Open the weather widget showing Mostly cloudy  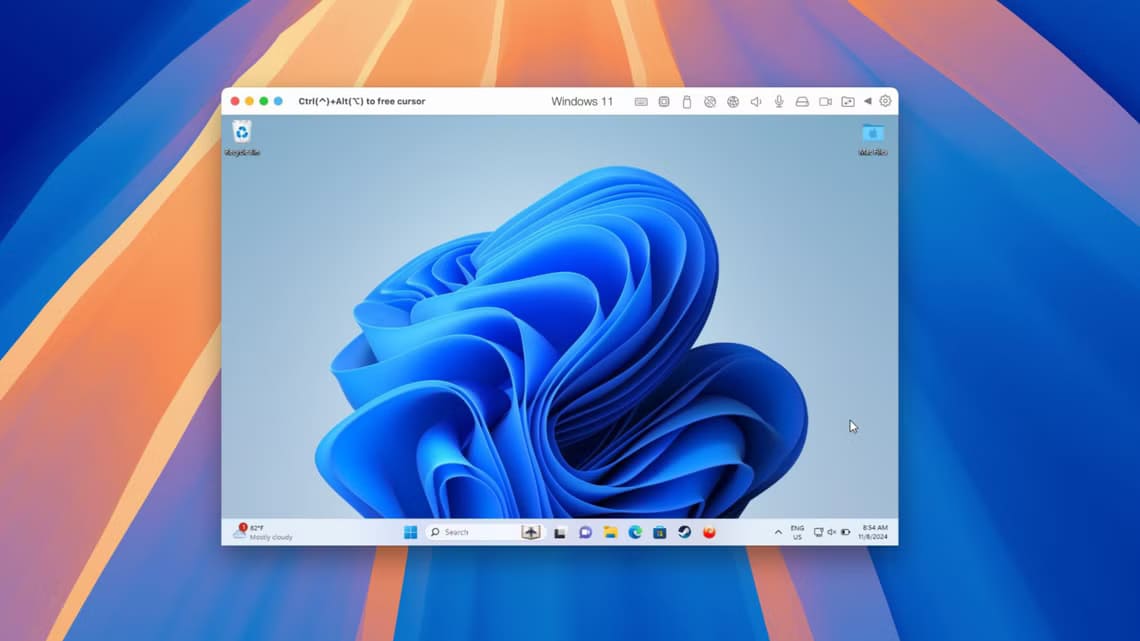263,532
